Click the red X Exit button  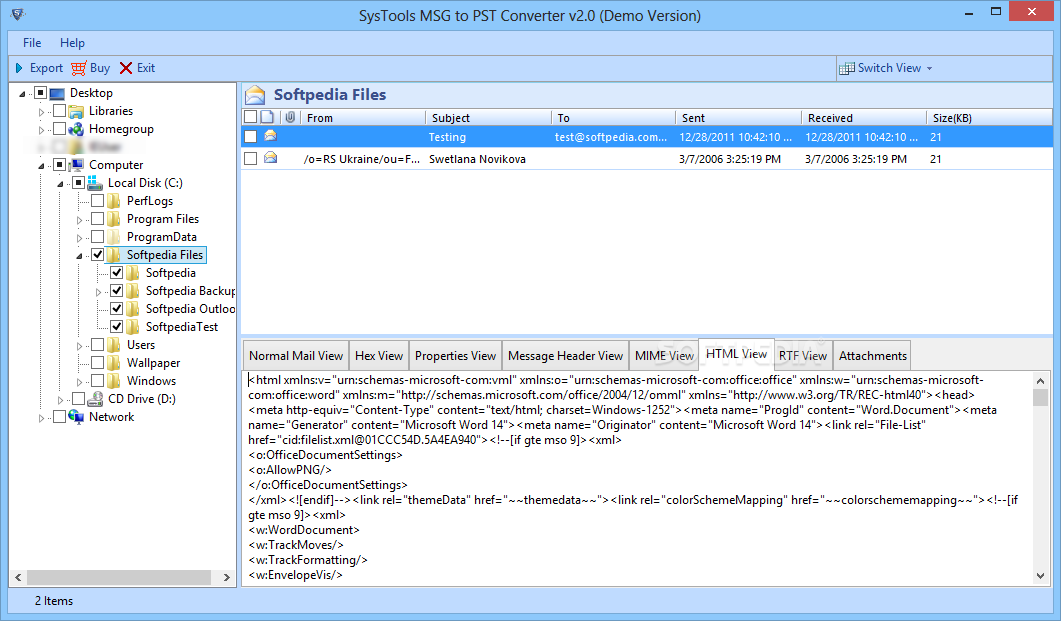coord(137,68)
